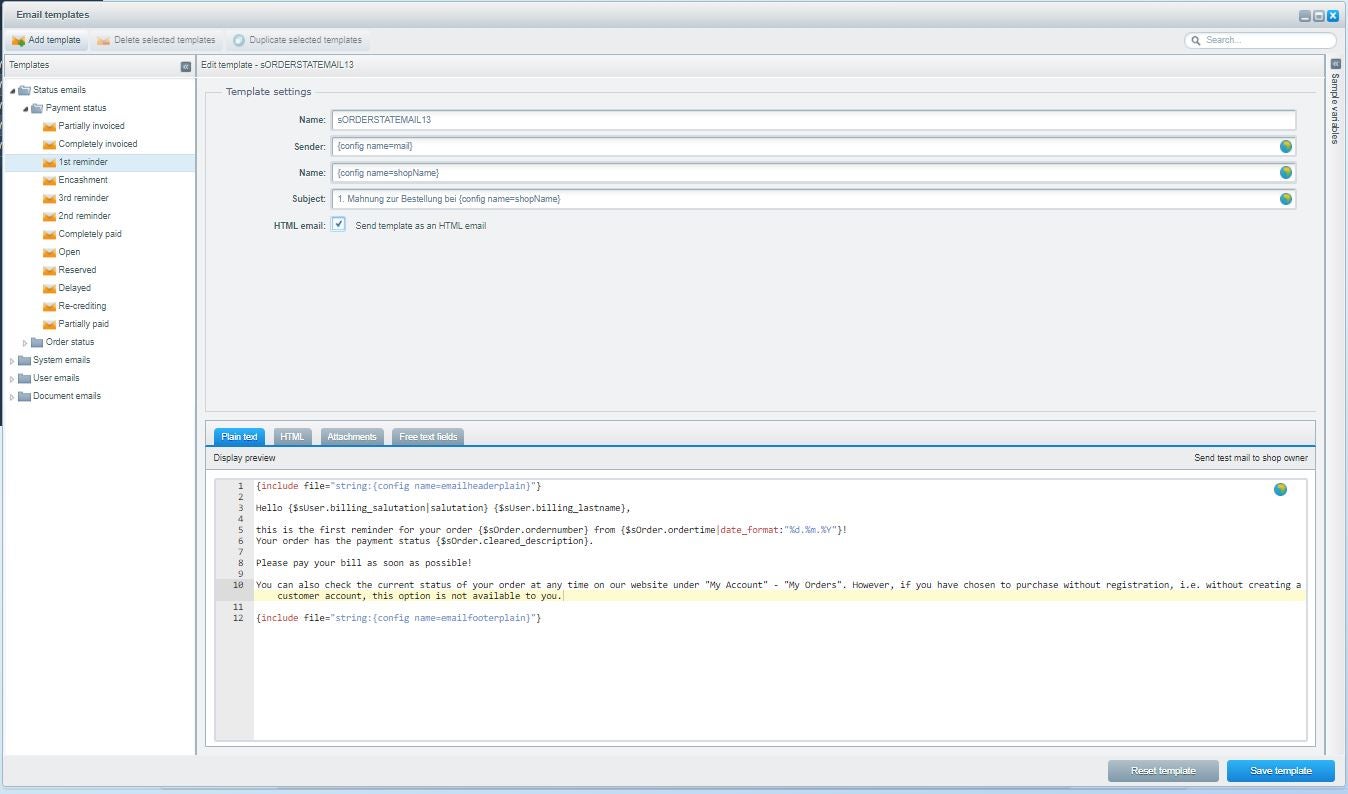The height and width of the screenshot is (794, 1348).
Task: Open the 3rd reminder template
Action: point(84,198)
